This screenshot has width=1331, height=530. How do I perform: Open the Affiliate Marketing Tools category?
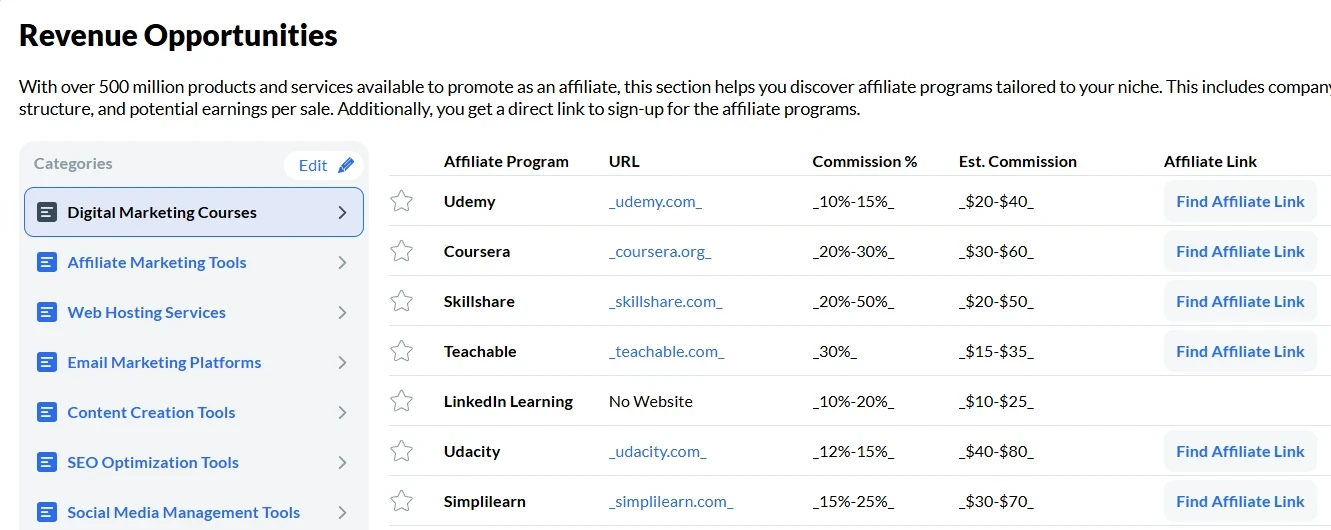tap(157, 262)
